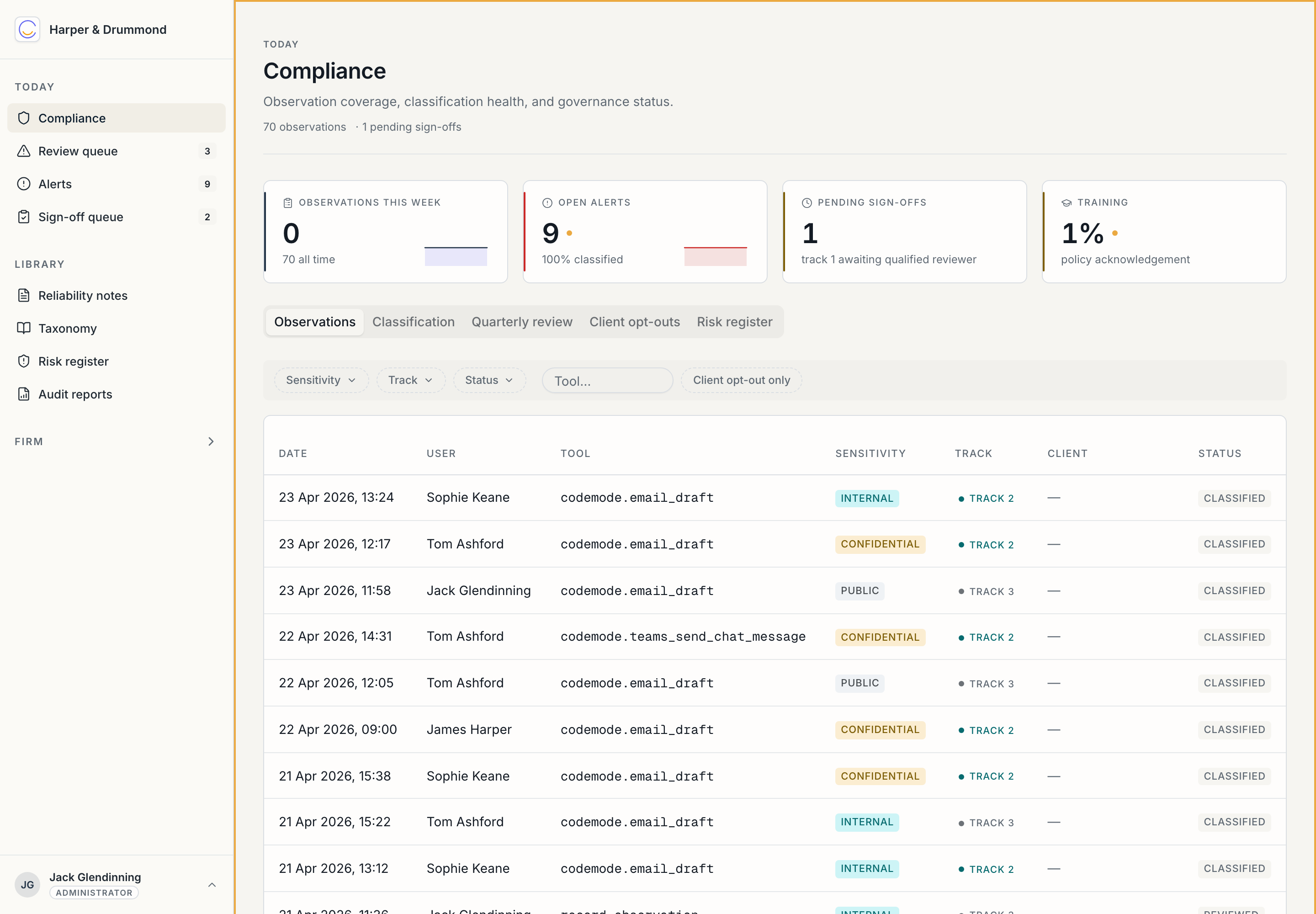Open the Sensitivity filter dropdown
This screenshot has height=914, width=1316.
point(321,380)
